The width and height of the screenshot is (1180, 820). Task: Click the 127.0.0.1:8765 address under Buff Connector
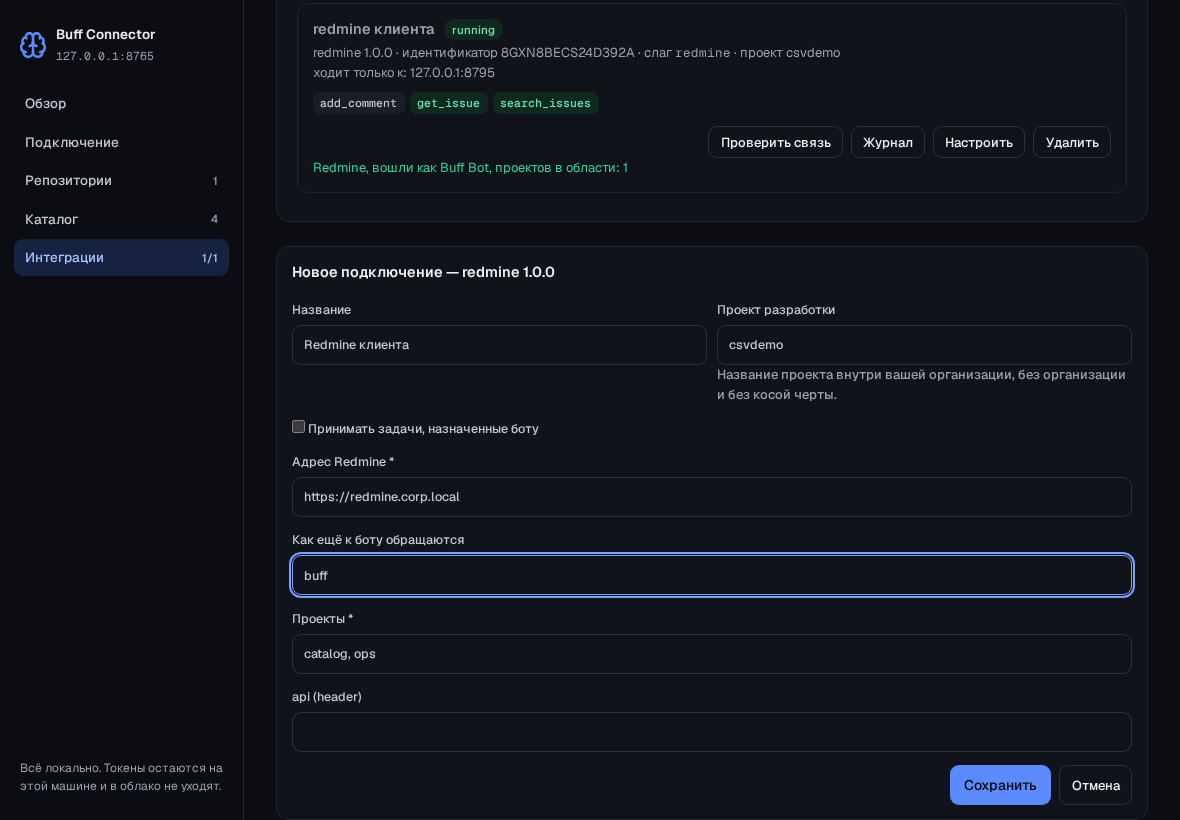[105, 56]
